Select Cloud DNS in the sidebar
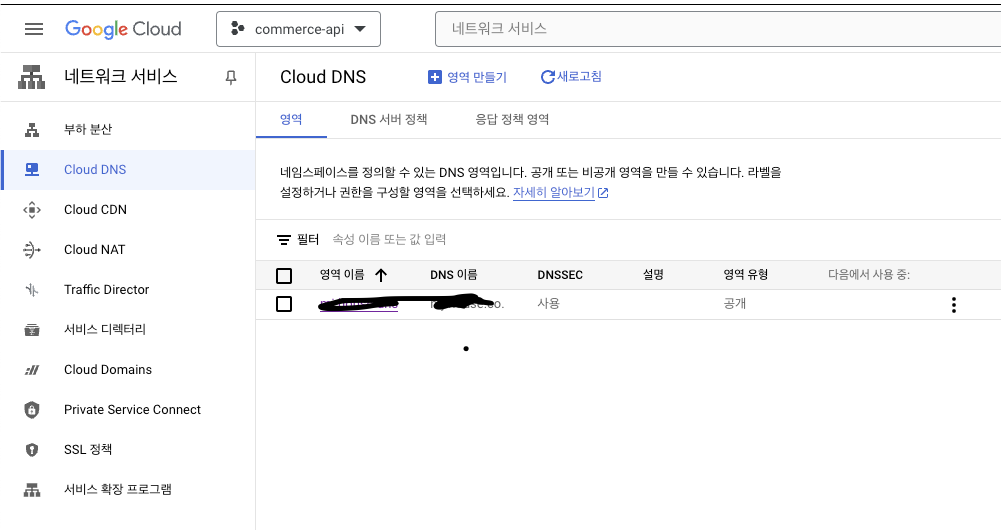The image size is (1001, 530). pyautogui.click(x=95, y=170)
